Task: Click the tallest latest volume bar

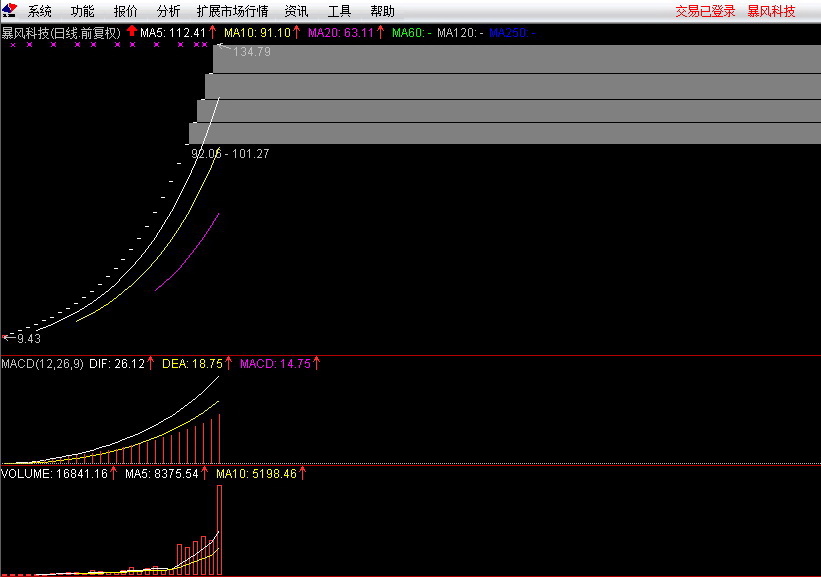Action: [219, 530]
